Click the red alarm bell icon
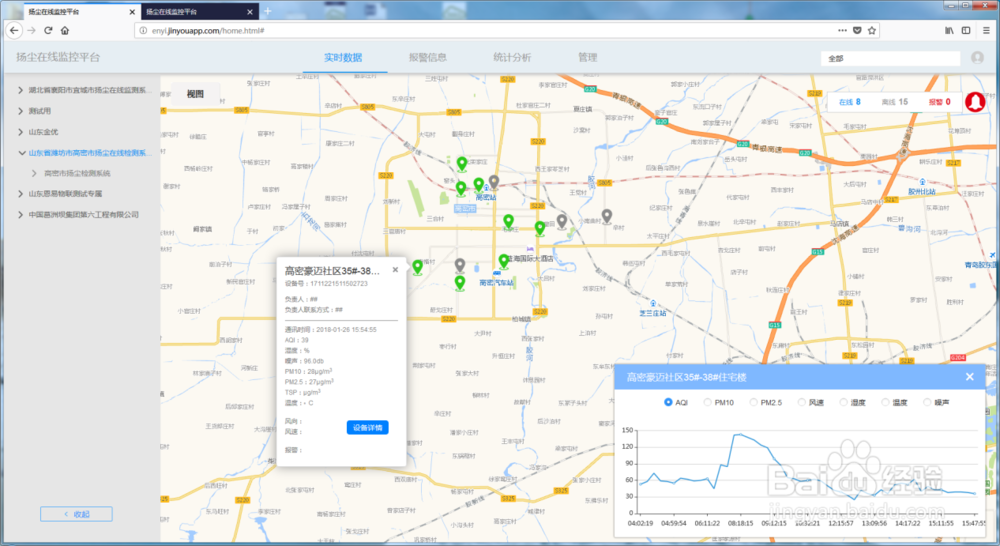Screen dimensions: 1000x546 pyautogui.click(x=975, y=101)
